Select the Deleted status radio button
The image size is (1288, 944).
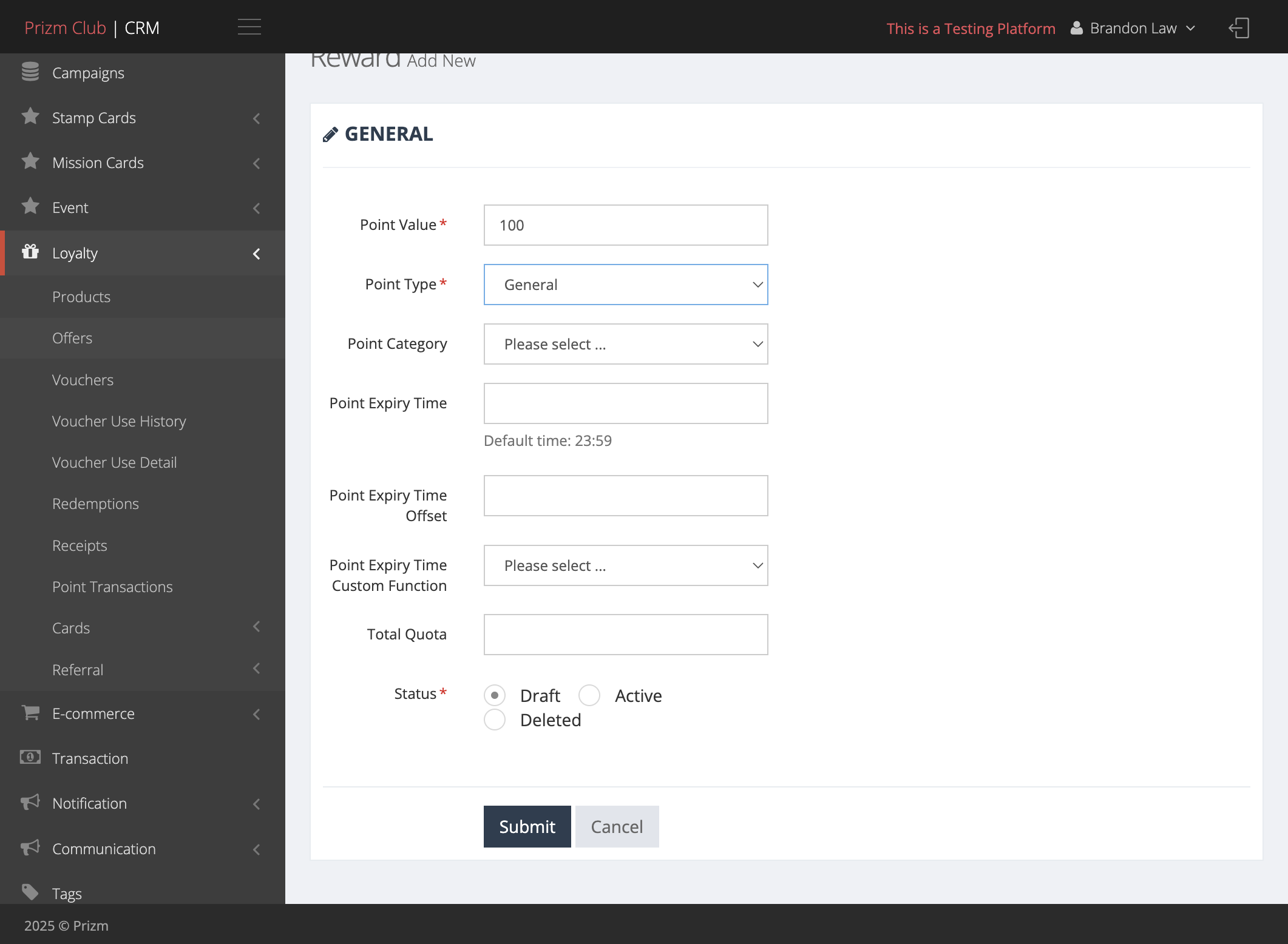495,720
